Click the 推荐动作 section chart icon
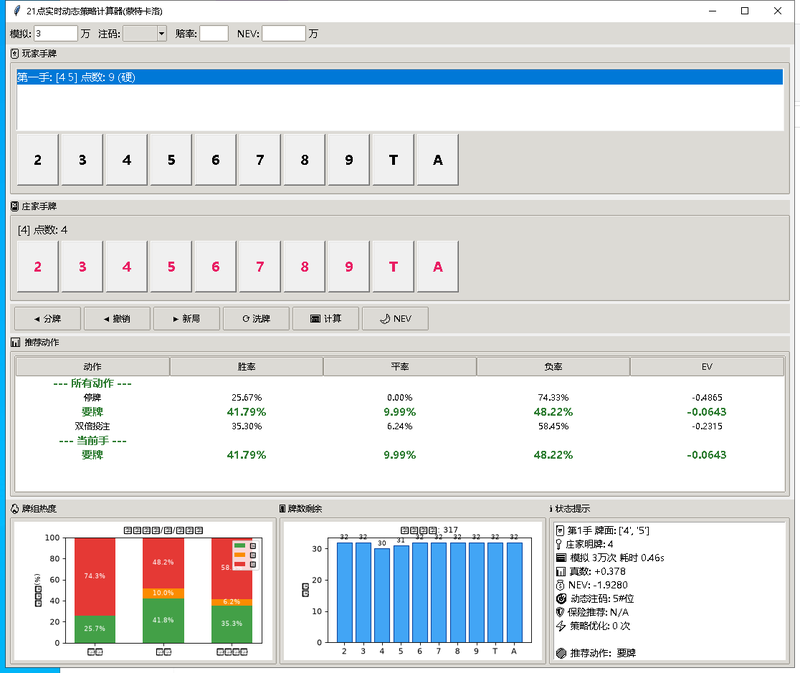 [x=16, y=342]
